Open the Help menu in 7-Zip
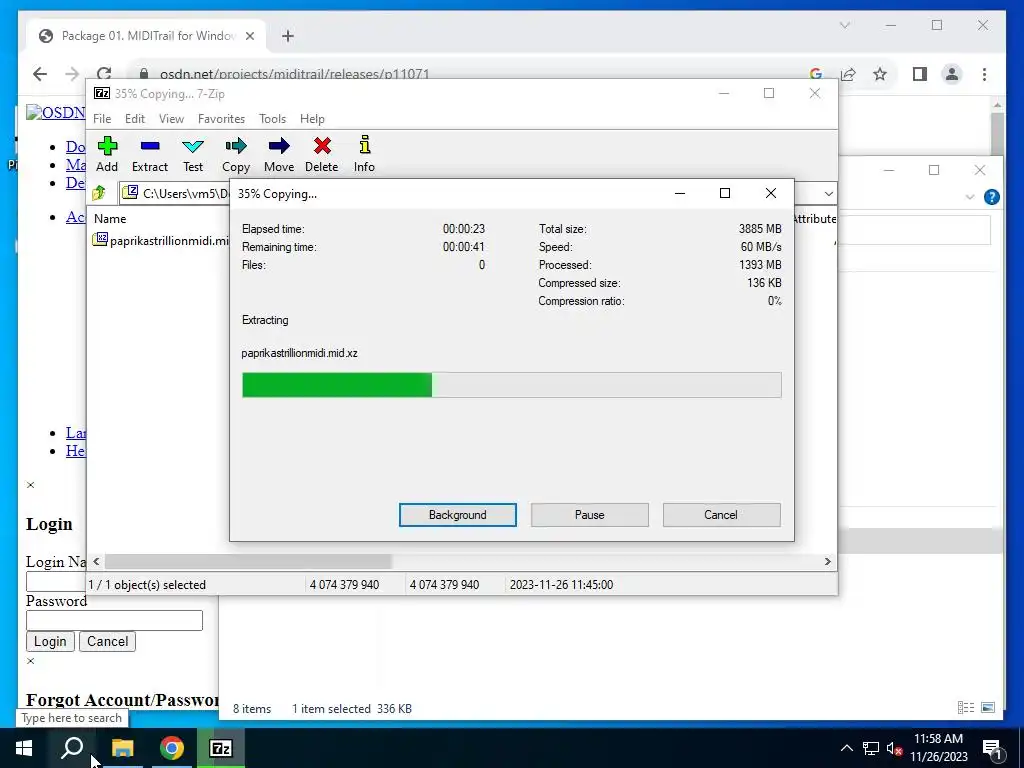The width and height of the screenshot is (1024, 768). 312,119
